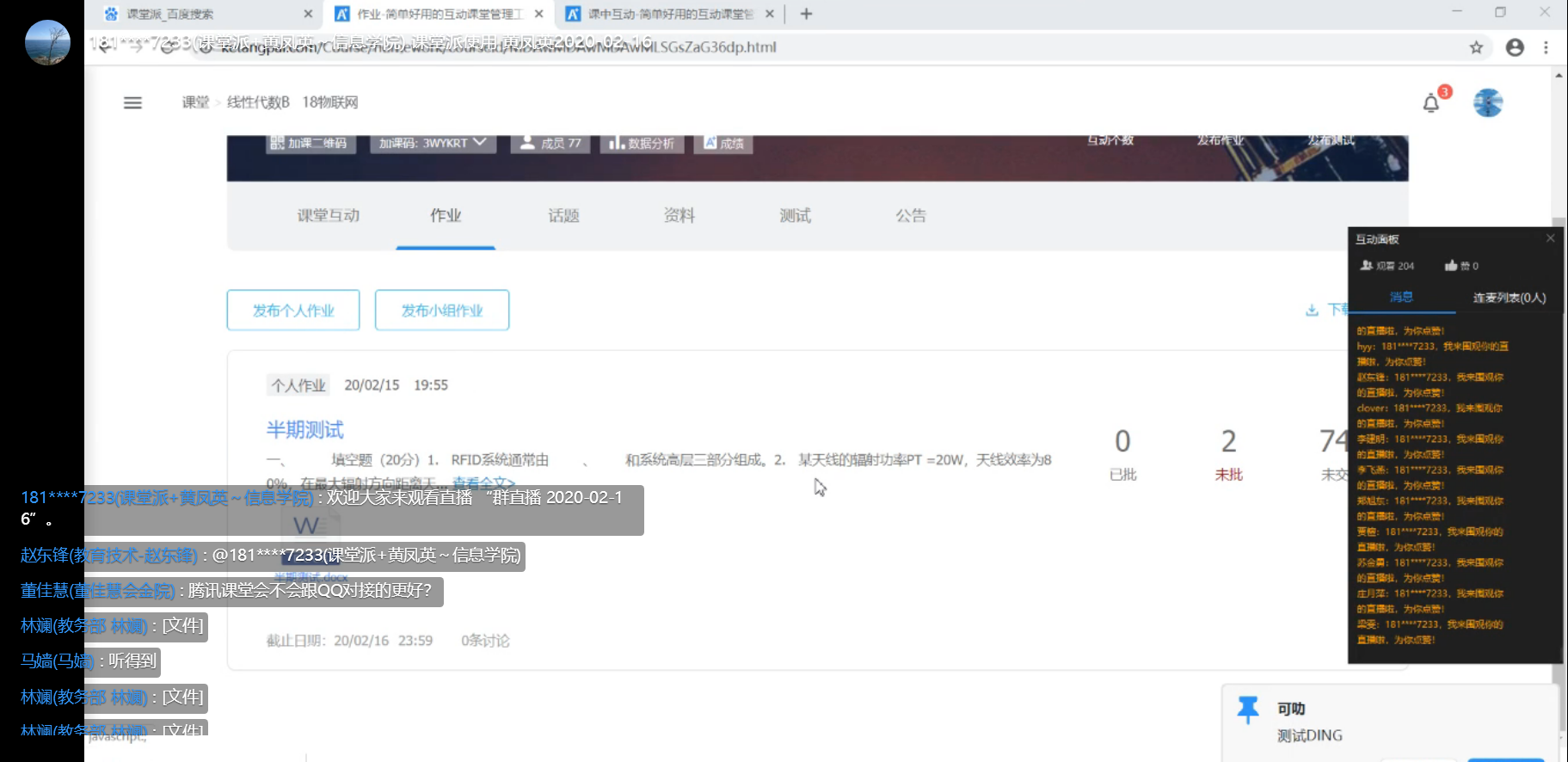Open a new browser tab
The height and width of the screenshot is (762, 1568).
[806, 14]
